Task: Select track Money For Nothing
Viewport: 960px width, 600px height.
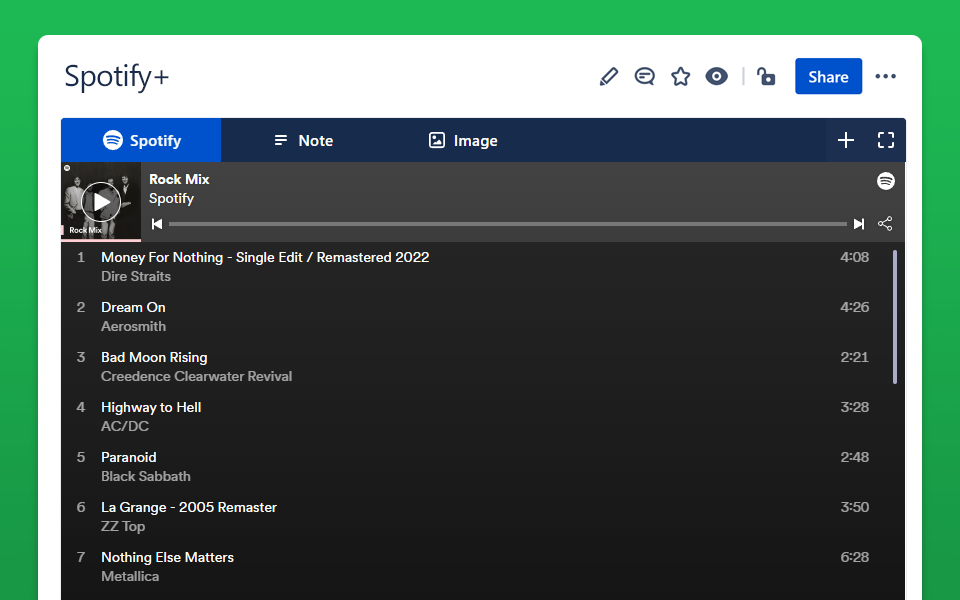Action: point(265,257)
